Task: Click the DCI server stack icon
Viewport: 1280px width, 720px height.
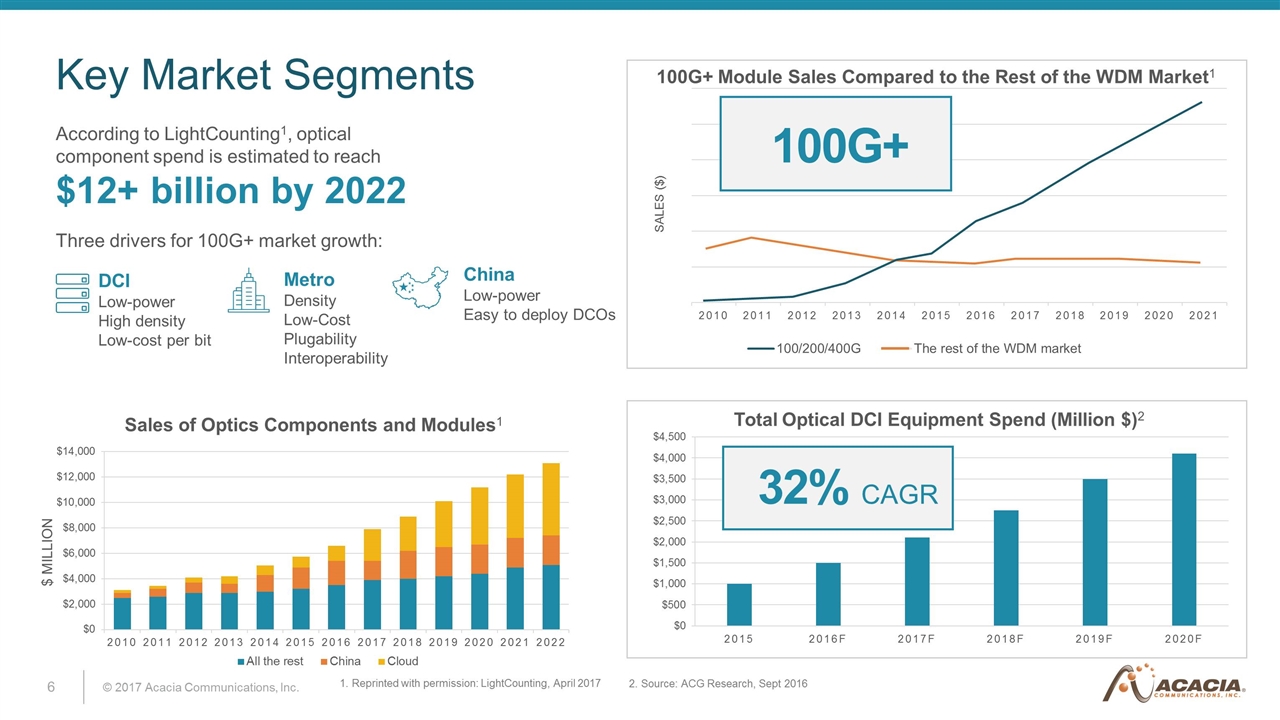Action: pyautogui.click(x=73, y=293)
